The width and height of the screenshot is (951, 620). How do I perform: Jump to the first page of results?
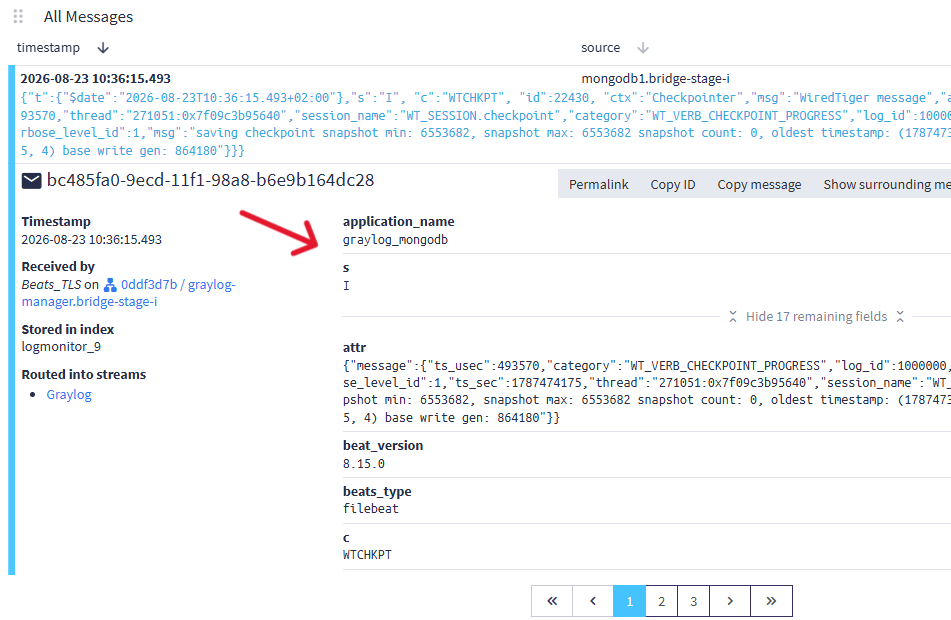(552, 601)
